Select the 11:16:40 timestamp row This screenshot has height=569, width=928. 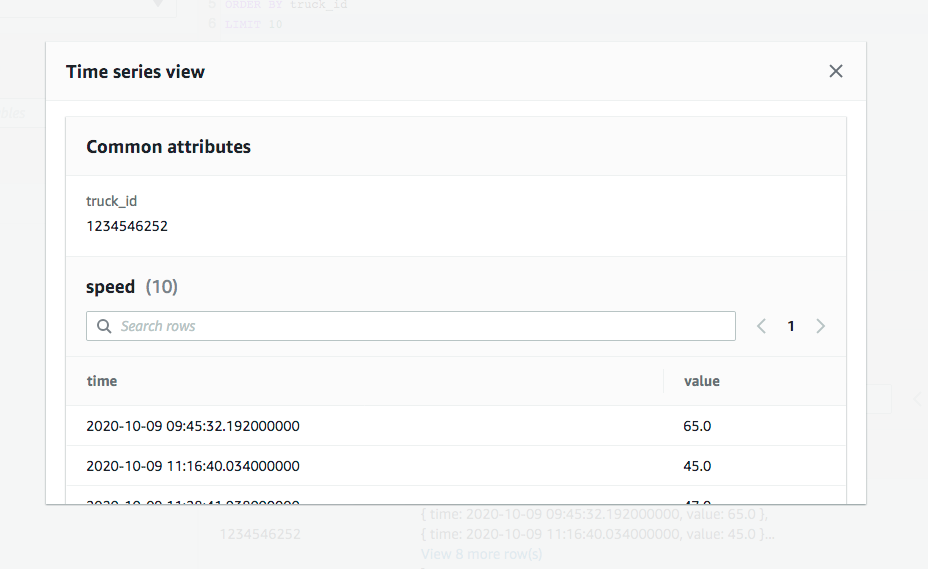(193, 466)
